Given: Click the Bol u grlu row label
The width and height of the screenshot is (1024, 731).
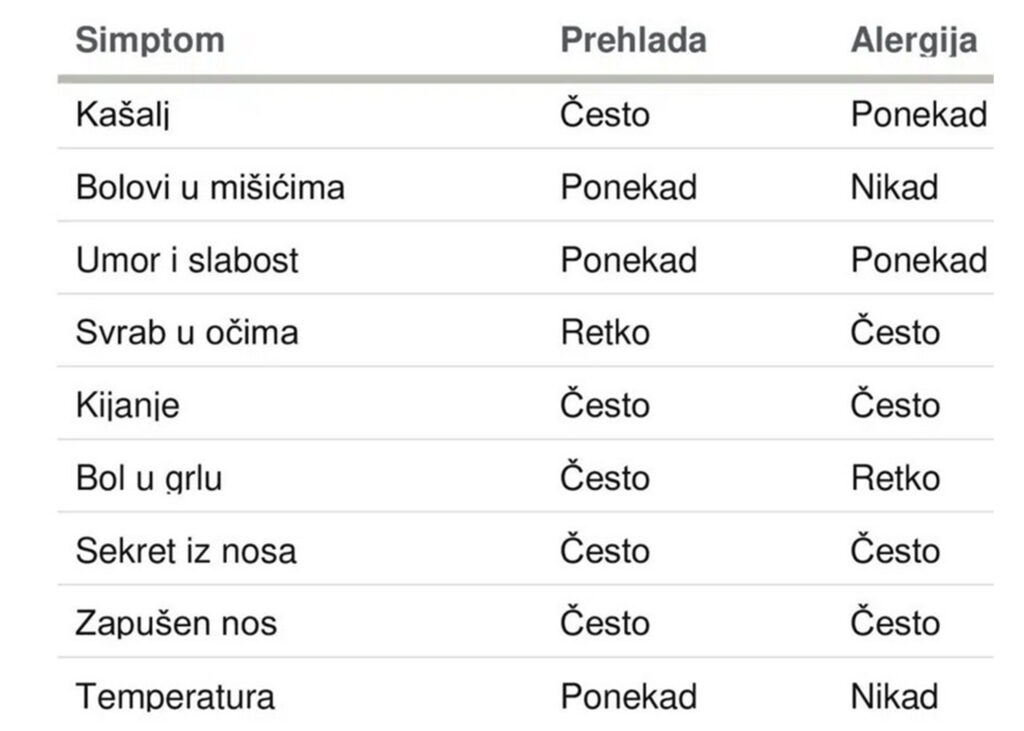Looking at the screenshot, I should pos(149,478).
